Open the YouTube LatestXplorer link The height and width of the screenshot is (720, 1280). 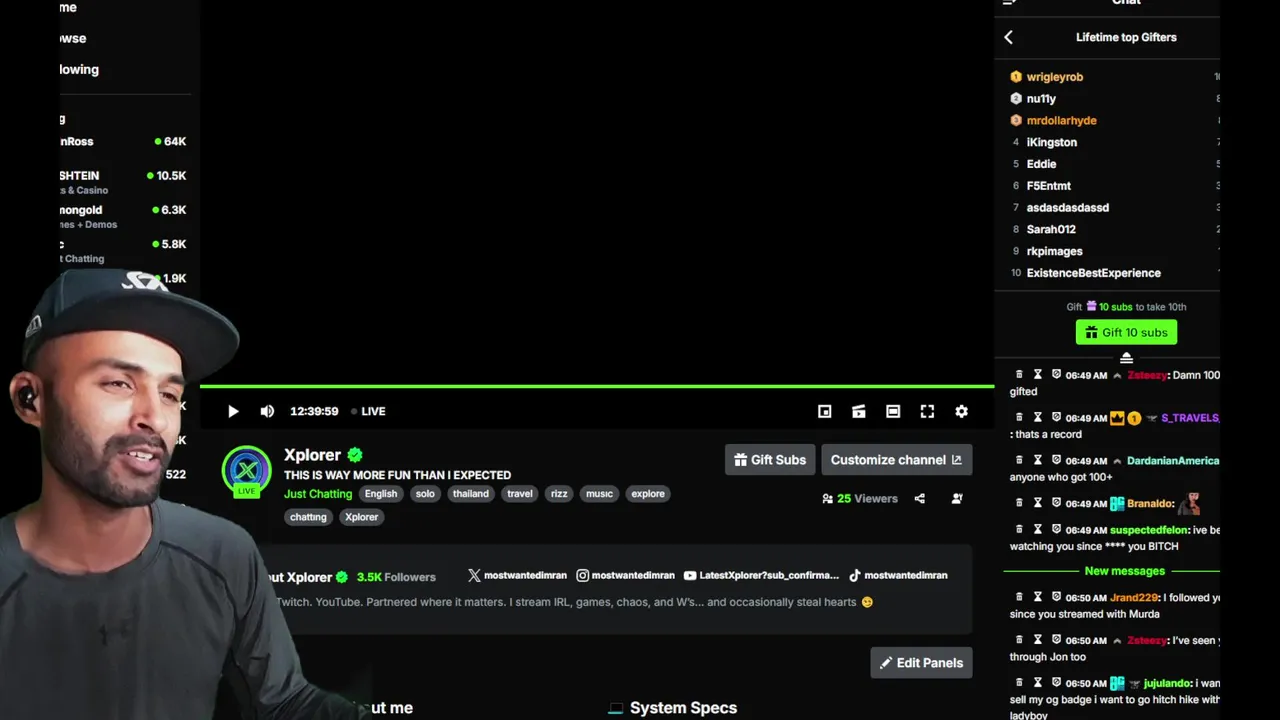pos(761,576)
